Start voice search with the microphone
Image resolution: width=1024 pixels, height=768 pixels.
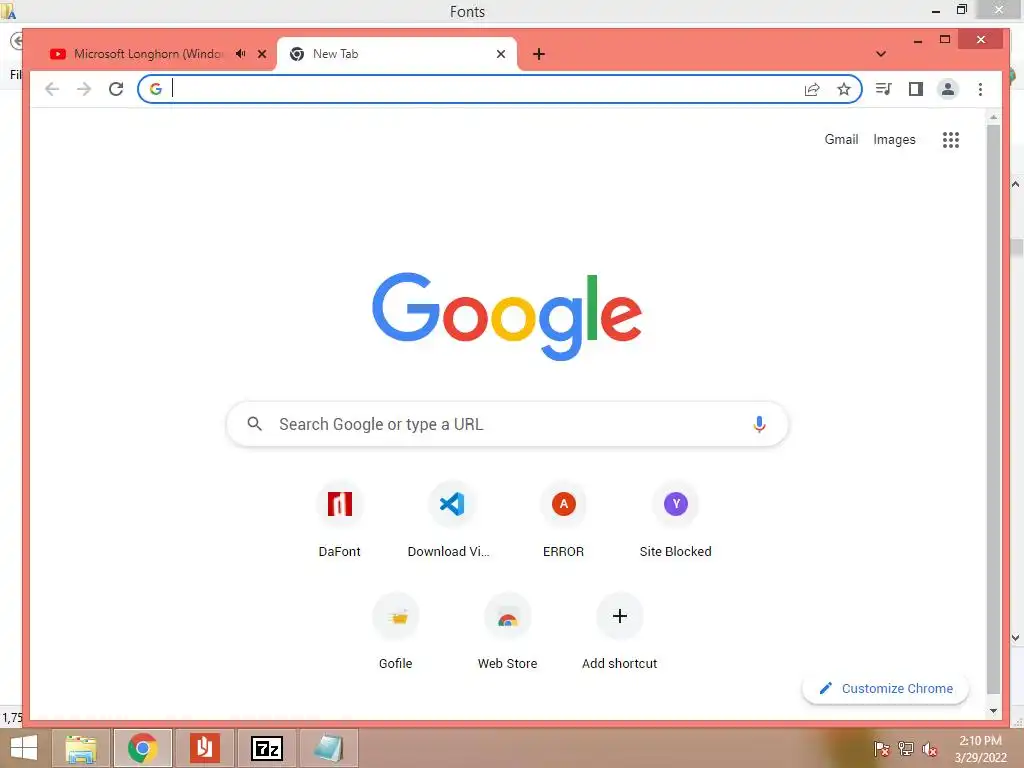click(x=759, y=424)
